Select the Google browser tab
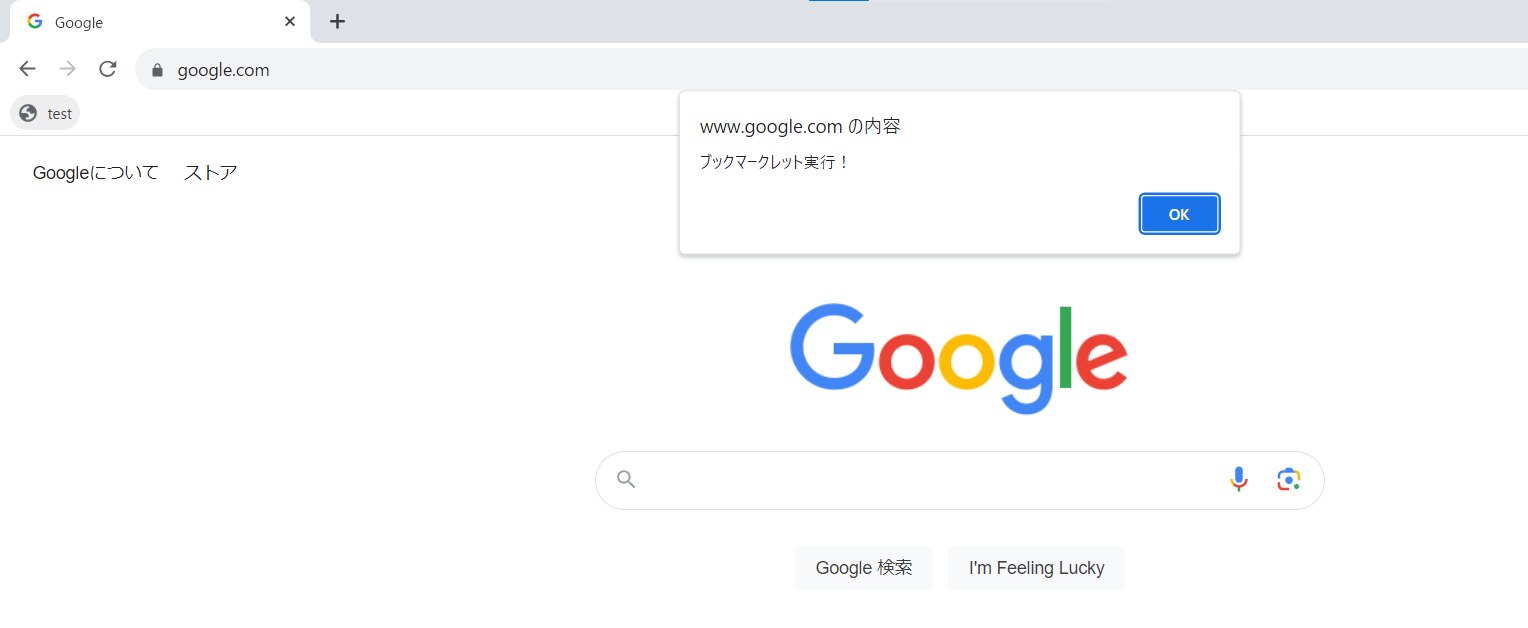Screen dimensions: 1528x628 point(150,22)
